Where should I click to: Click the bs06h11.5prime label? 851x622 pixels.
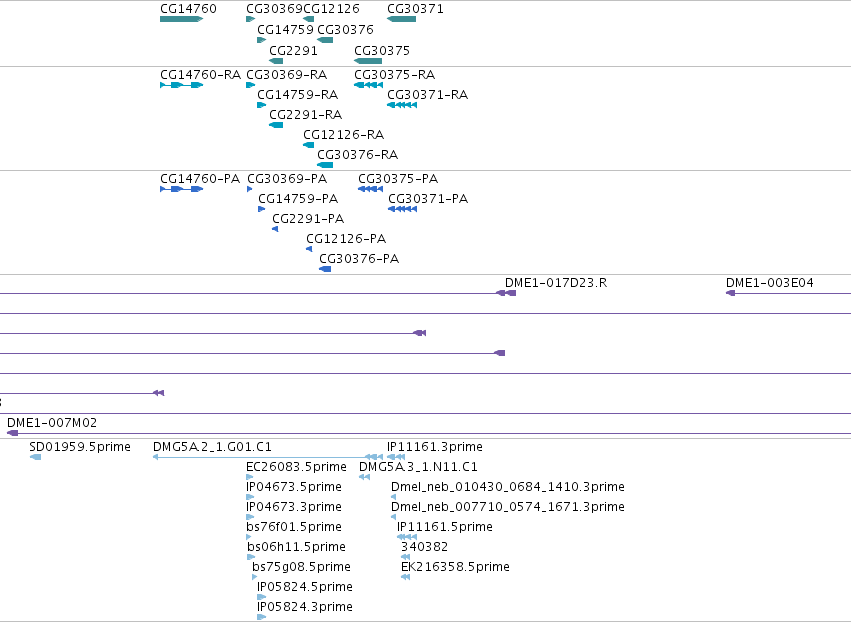coord(296,547)
